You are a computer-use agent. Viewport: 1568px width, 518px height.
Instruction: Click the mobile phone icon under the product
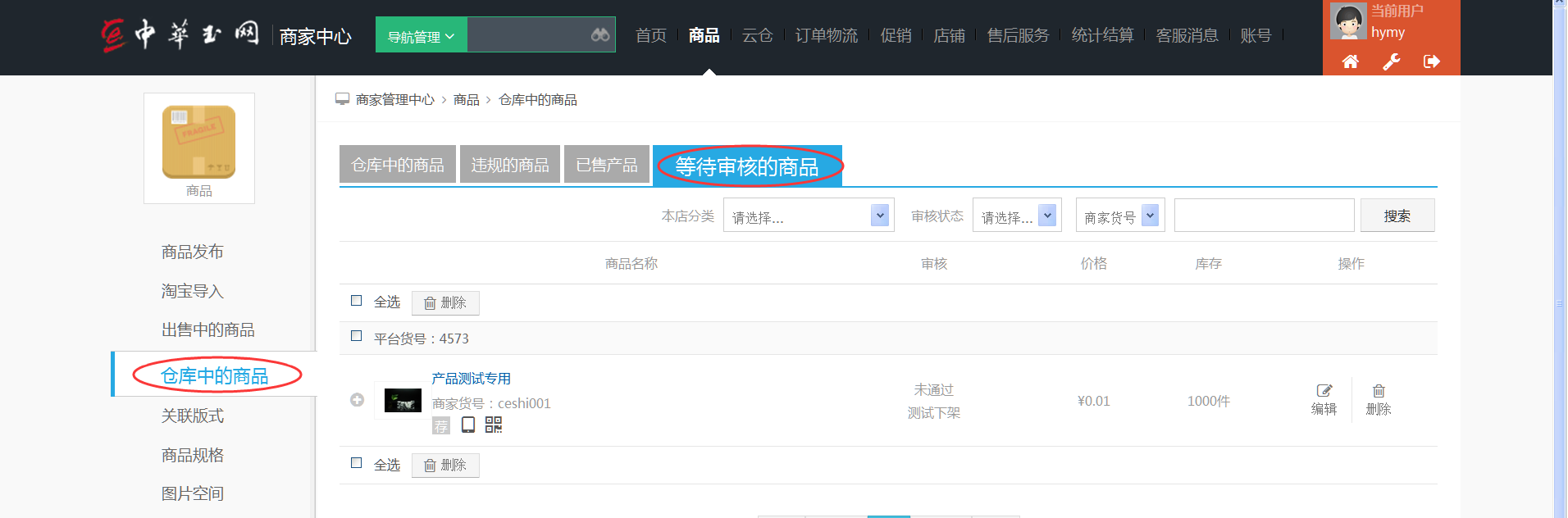pos(468,425)
